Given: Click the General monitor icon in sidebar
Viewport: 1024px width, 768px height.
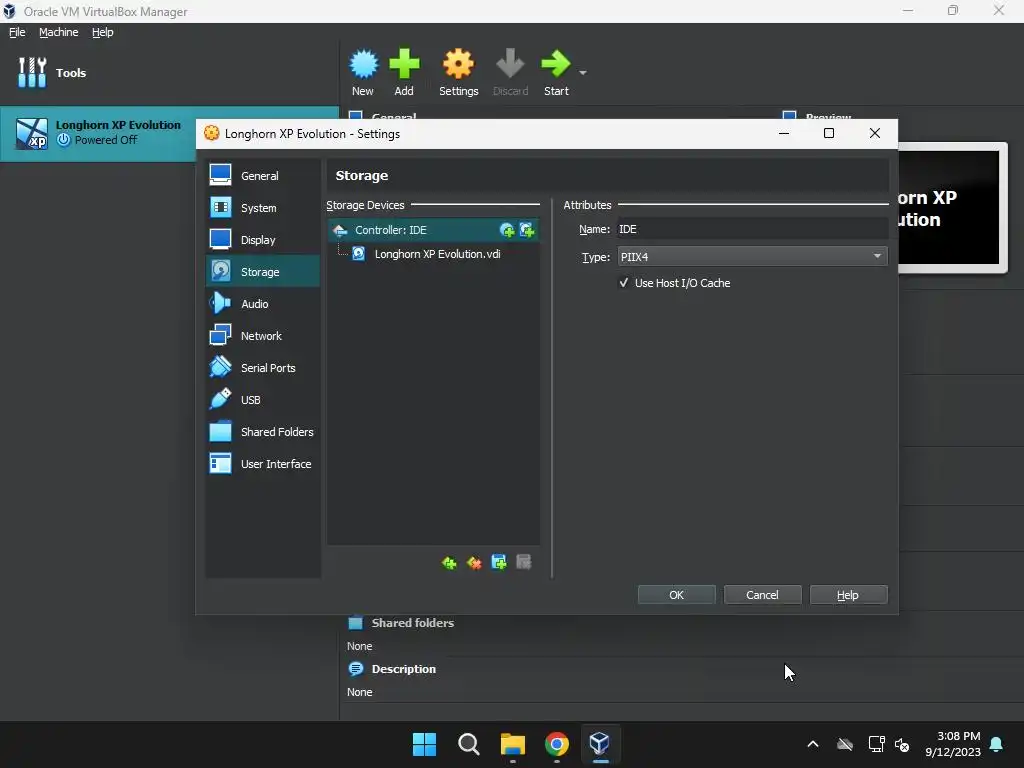Looking at the screenshot, I should (221, 174).
